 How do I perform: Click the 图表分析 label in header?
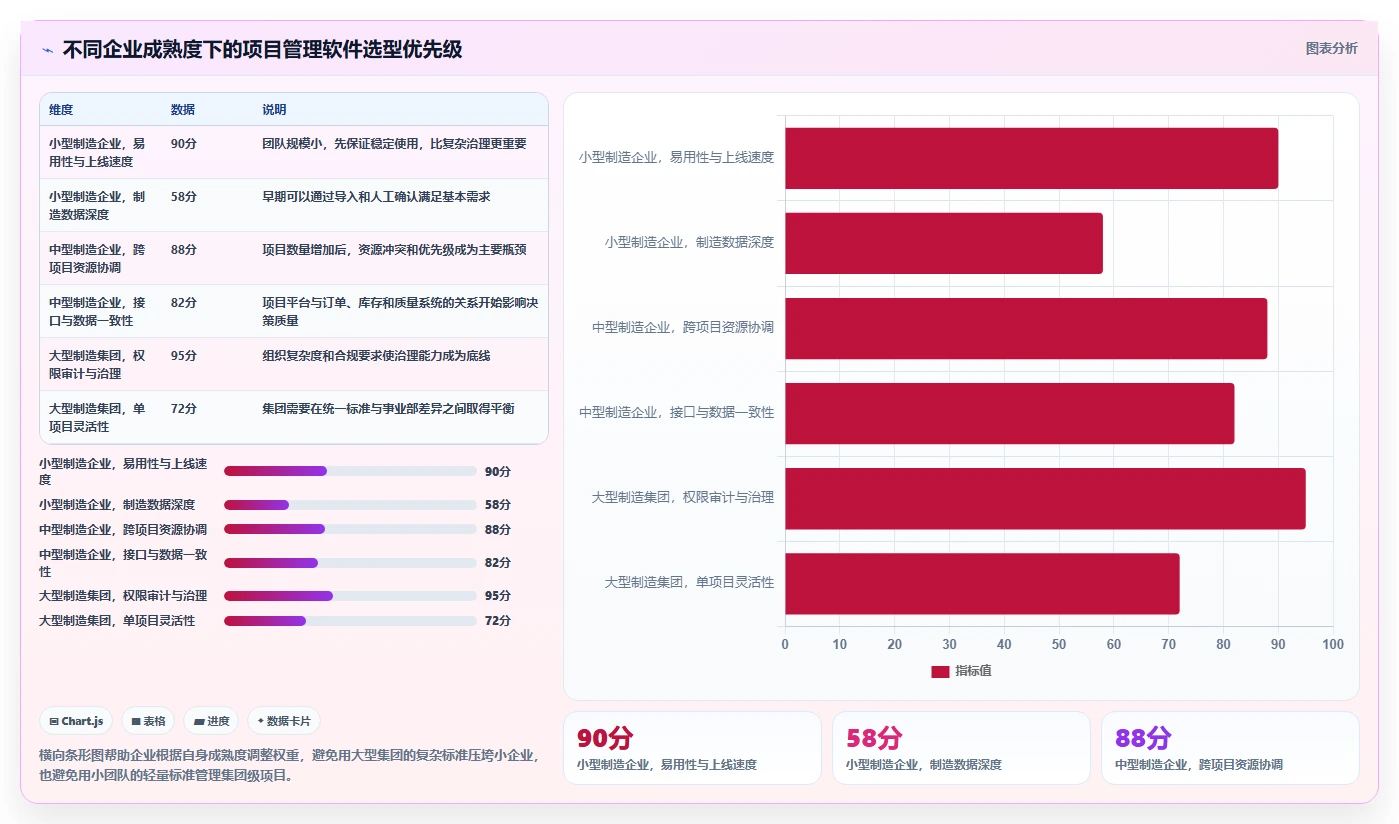tap(1331, 48)
